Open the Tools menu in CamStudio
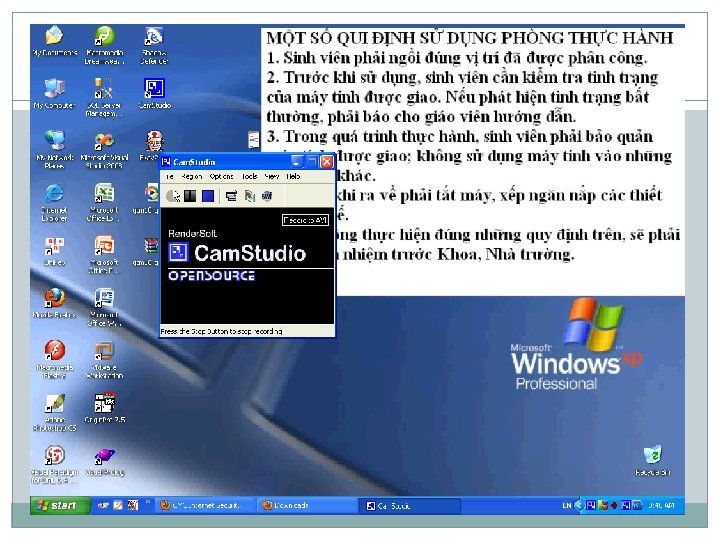 click(x=249, y=176)
